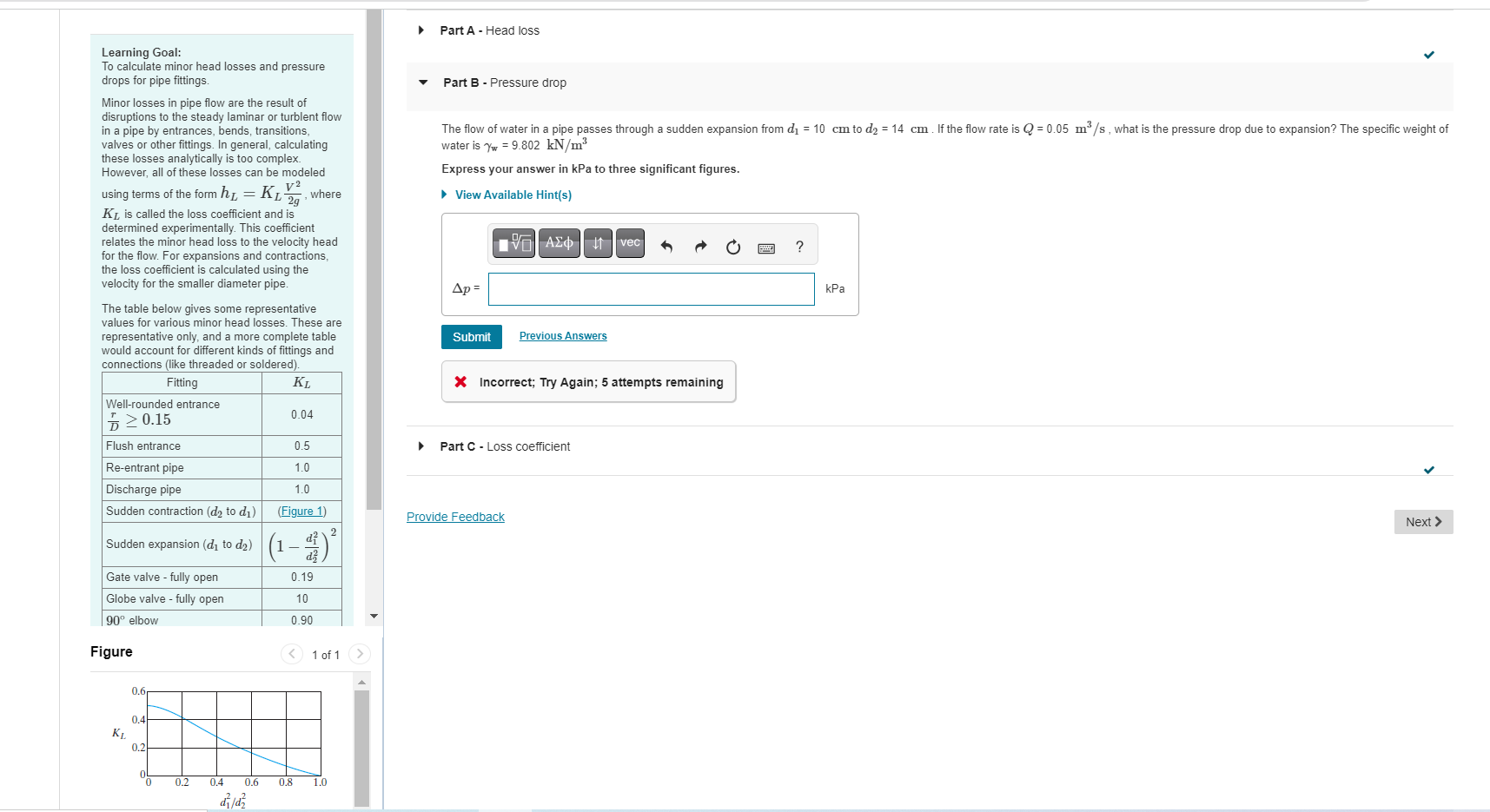Click the scroll down arrow of learning goal panel
This screenshot has height=812, width=1490.
(374, 617)
